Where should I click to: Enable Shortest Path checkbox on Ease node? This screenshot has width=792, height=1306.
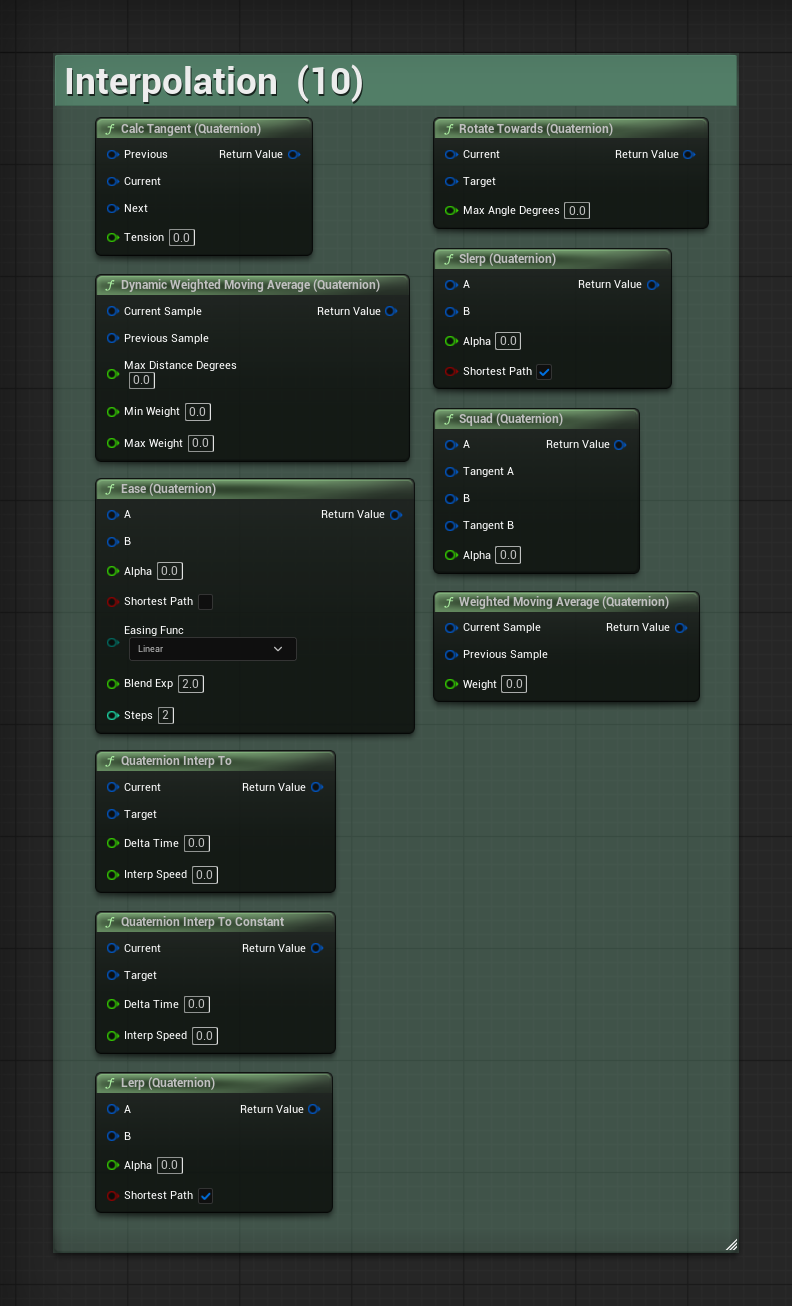pos(205,602)
